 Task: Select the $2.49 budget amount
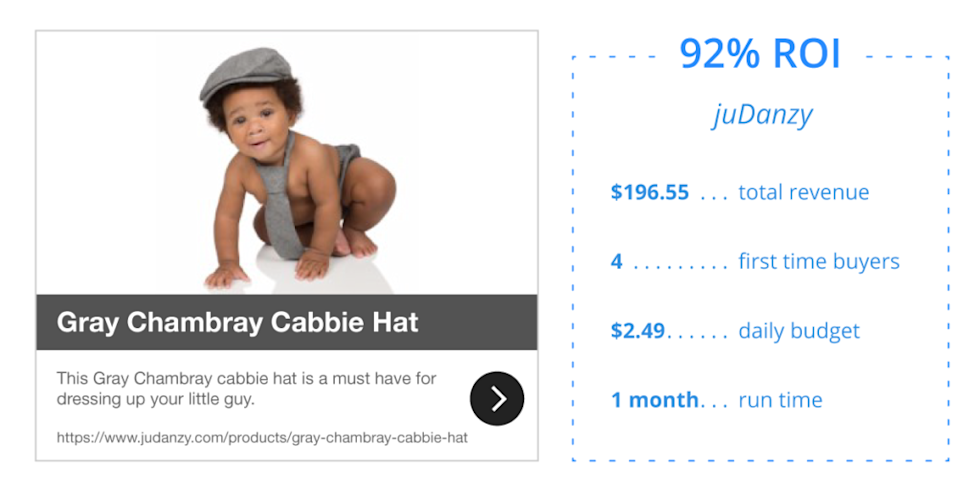[638, 331]
